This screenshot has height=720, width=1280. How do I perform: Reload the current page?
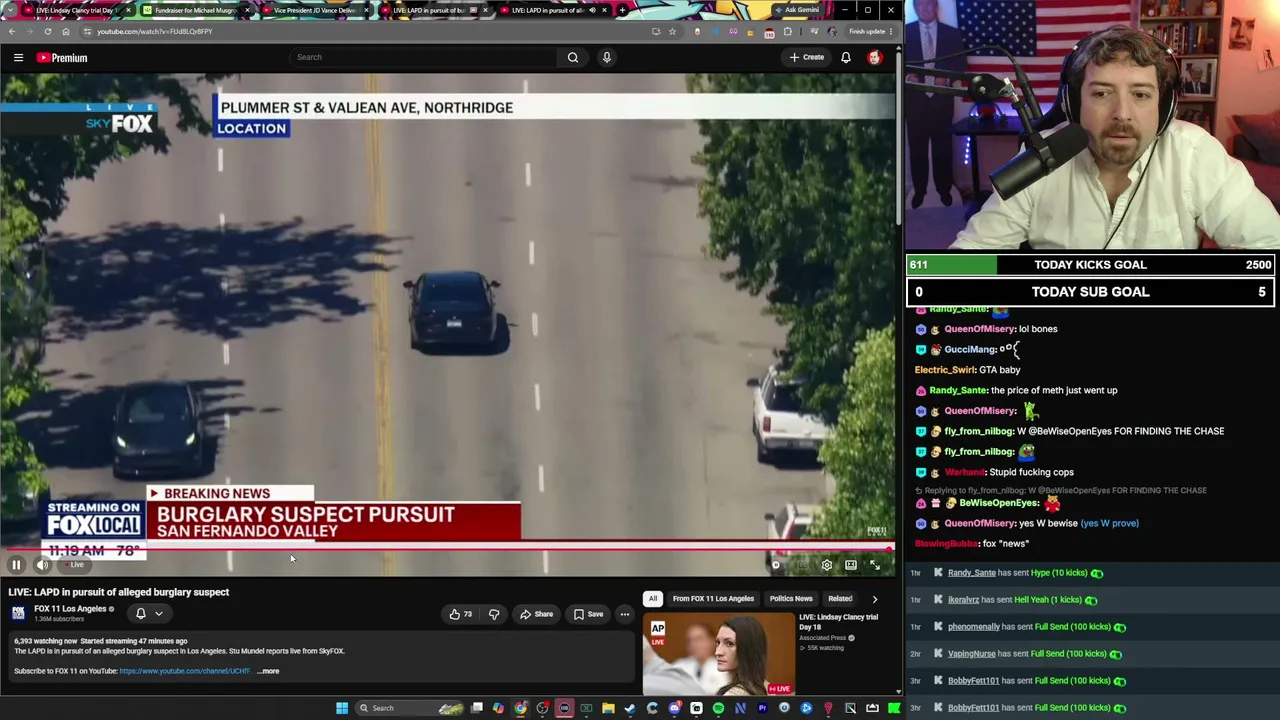47,32
